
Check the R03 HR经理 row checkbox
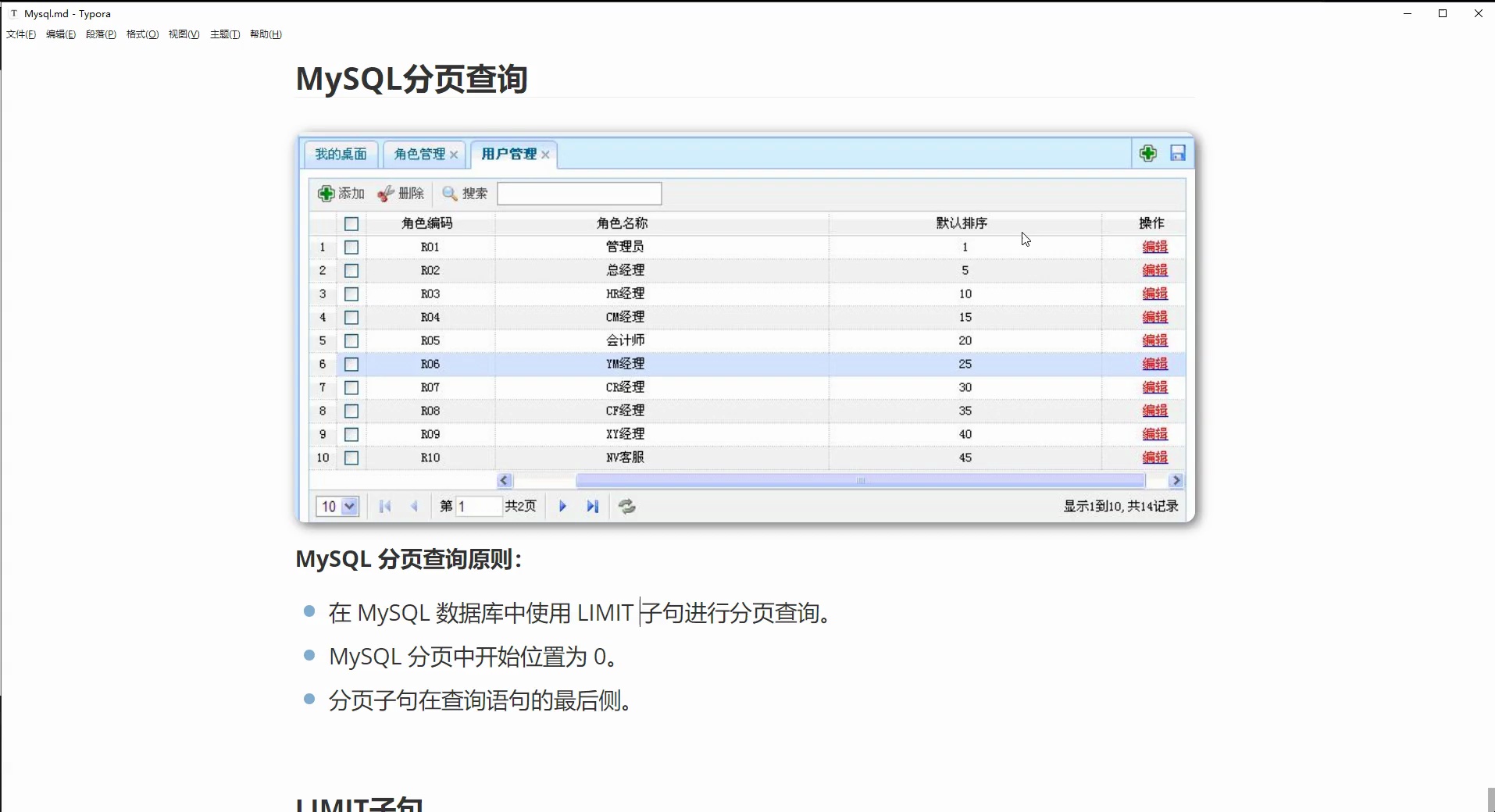(x=351, y=294)
